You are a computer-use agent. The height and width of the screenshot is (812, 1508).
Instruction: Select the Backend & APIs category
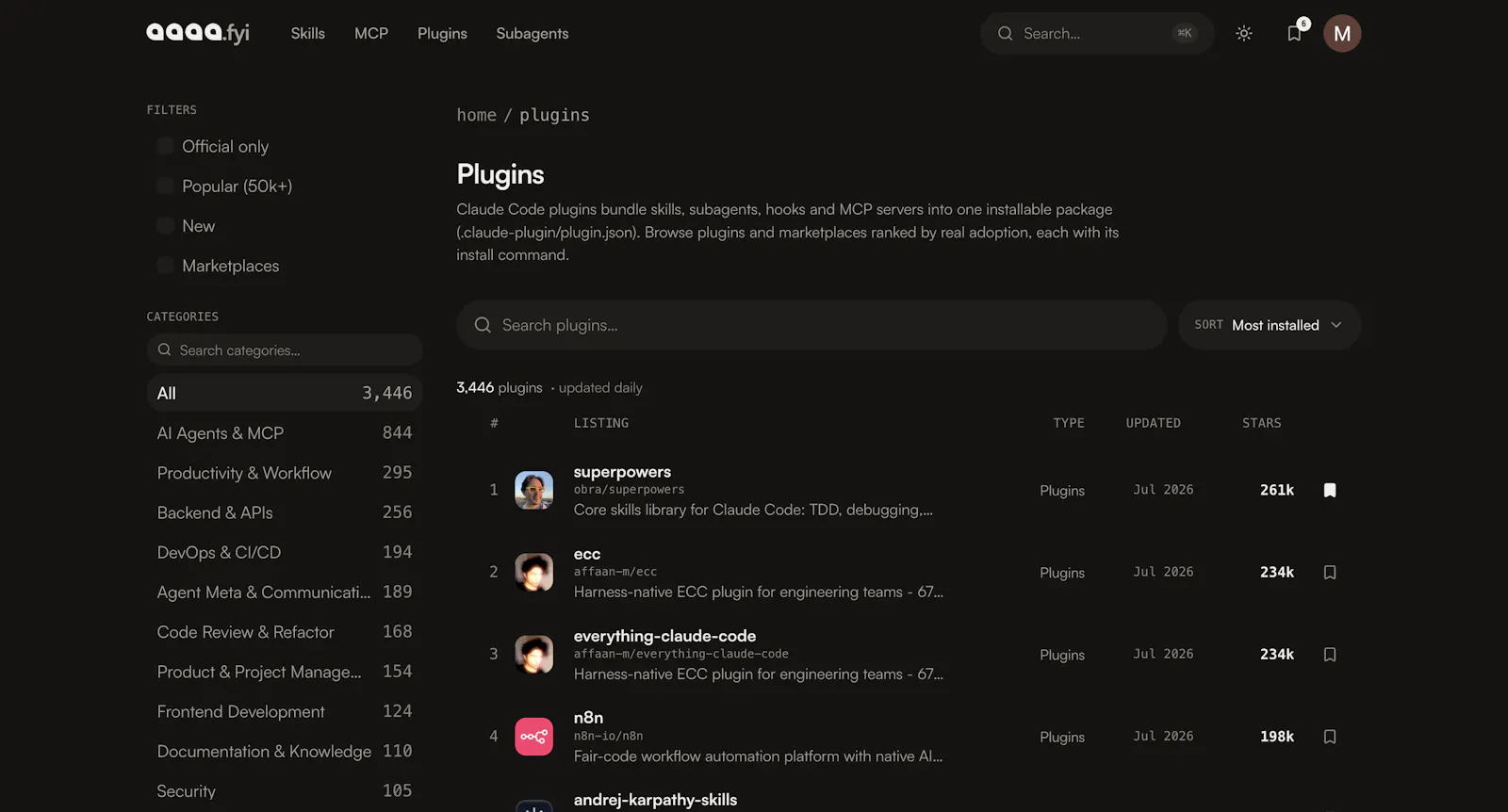pos(285,512)
